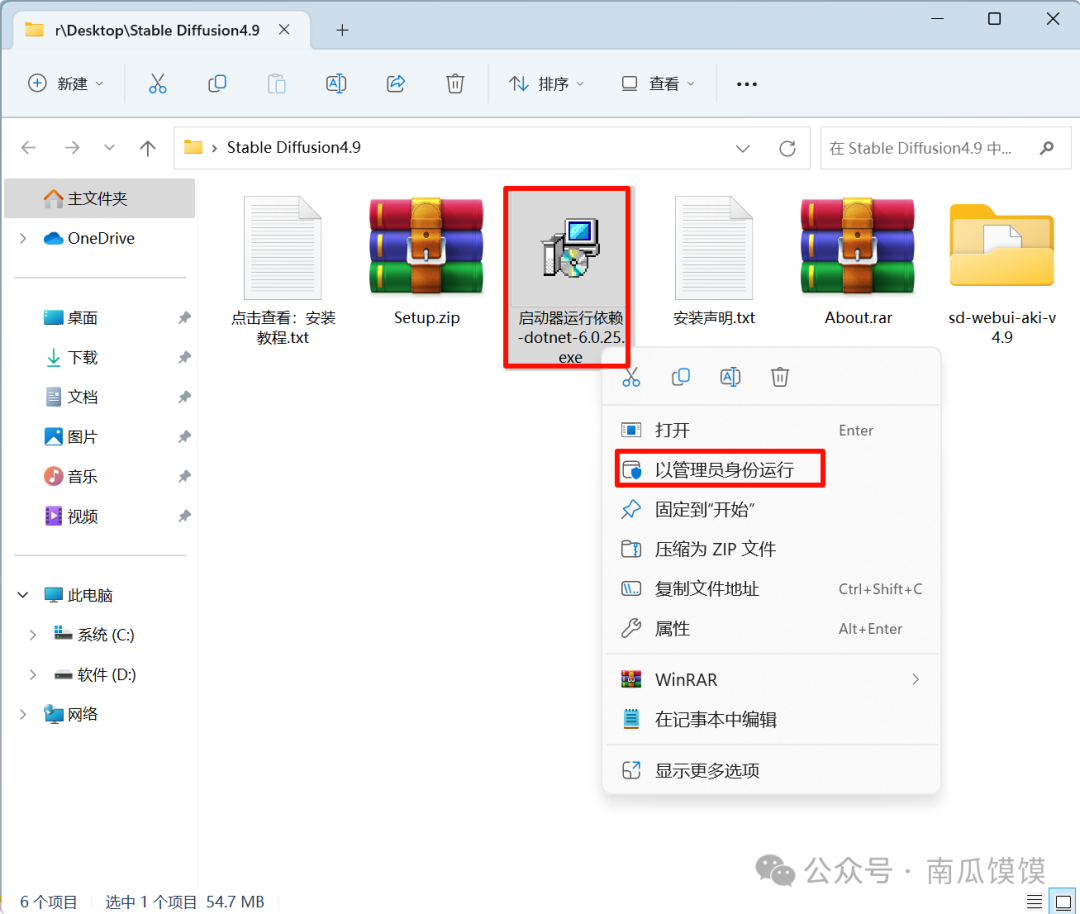Click the up-one-level navigation arrow
This screenshot has height=914, width=1080.
click(147, 147)
